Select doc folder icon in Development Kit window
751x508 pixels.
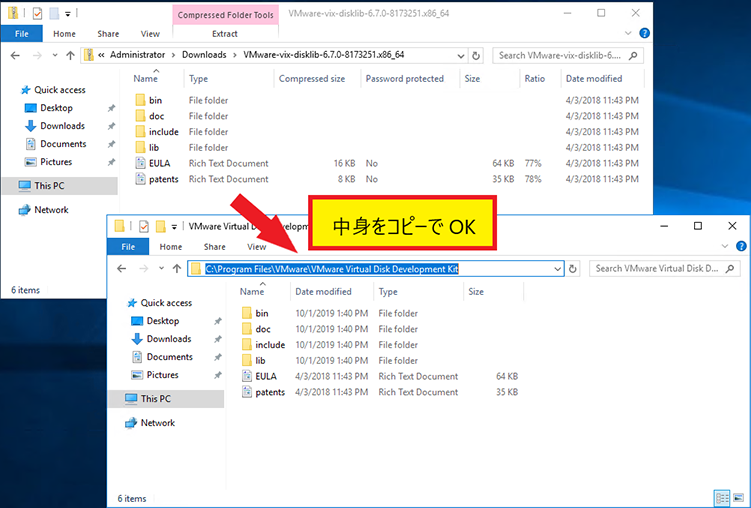(247, 329)
